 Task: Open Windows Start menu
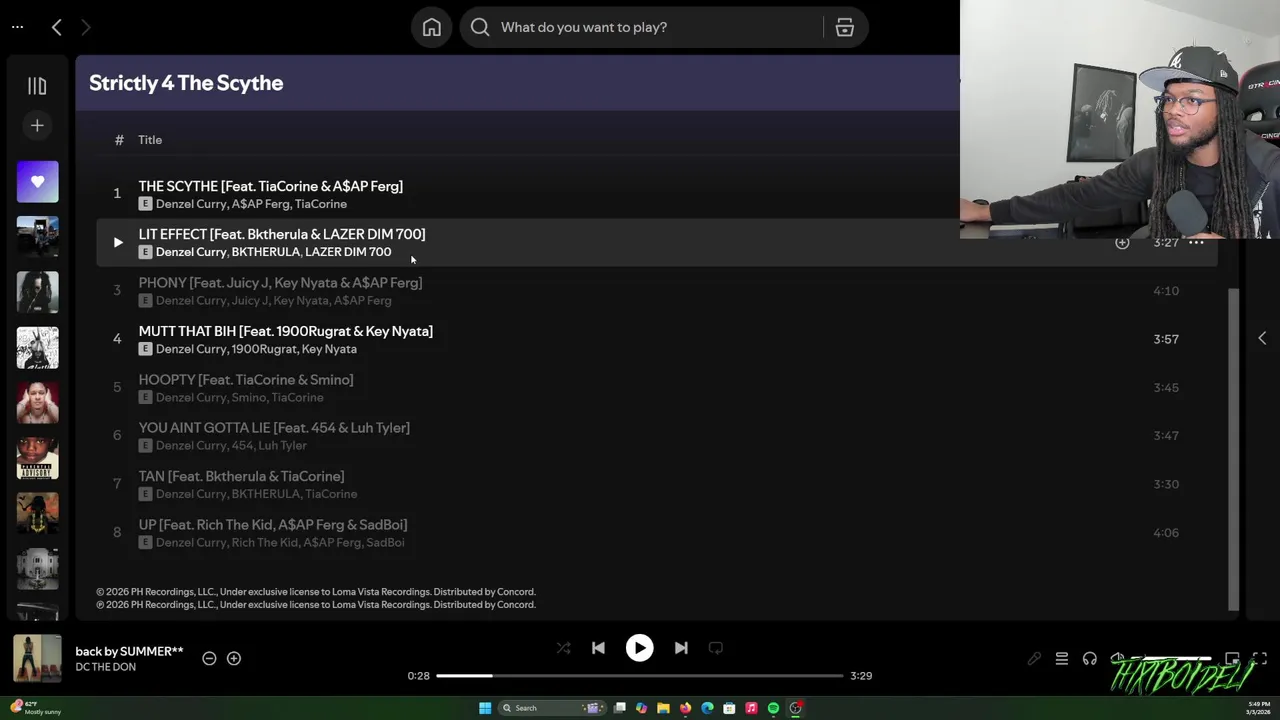[485, 708]
